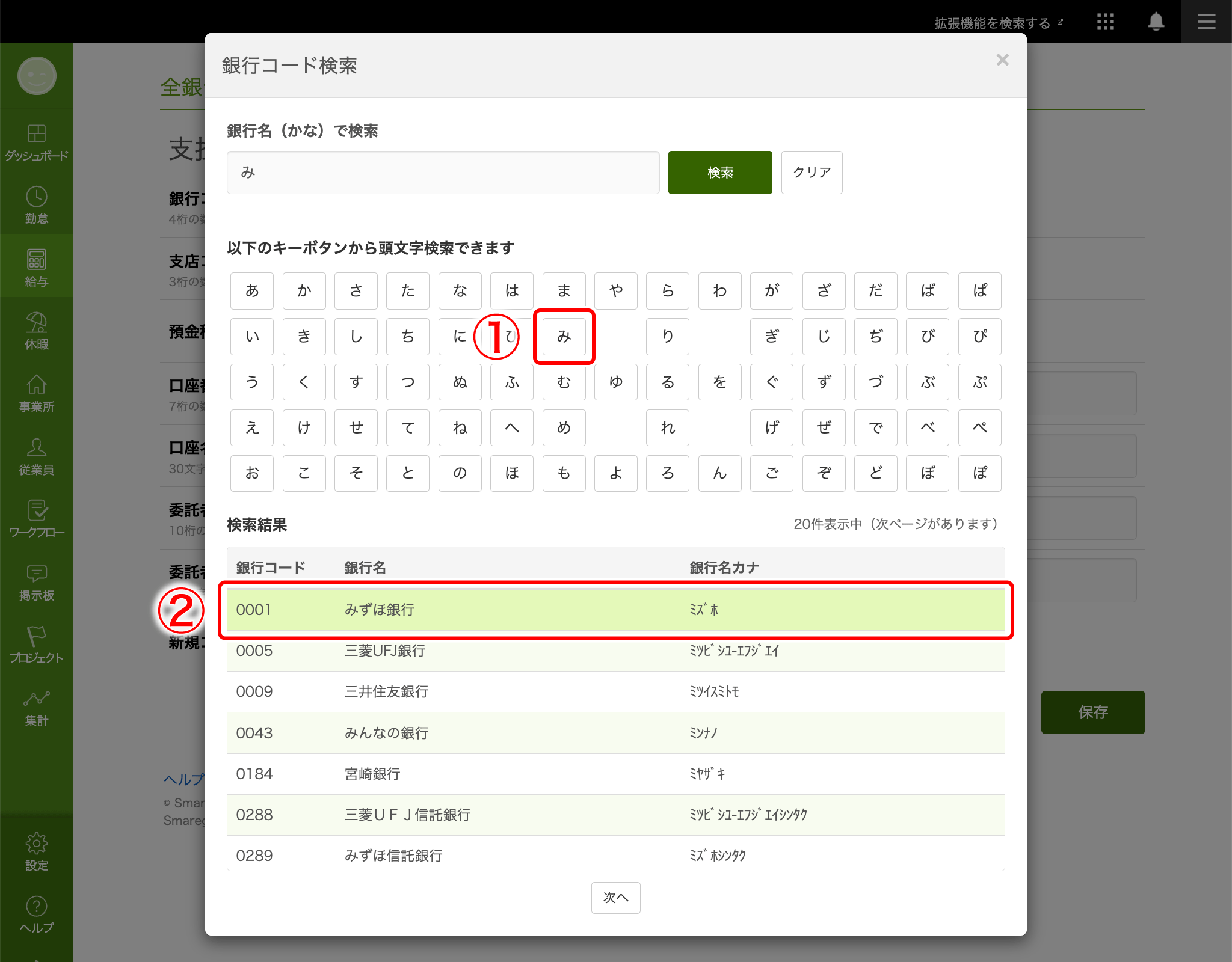Viewport: 1232px width, 962px height.
Task: Select the ん kana key
Action: coord(720,473)
